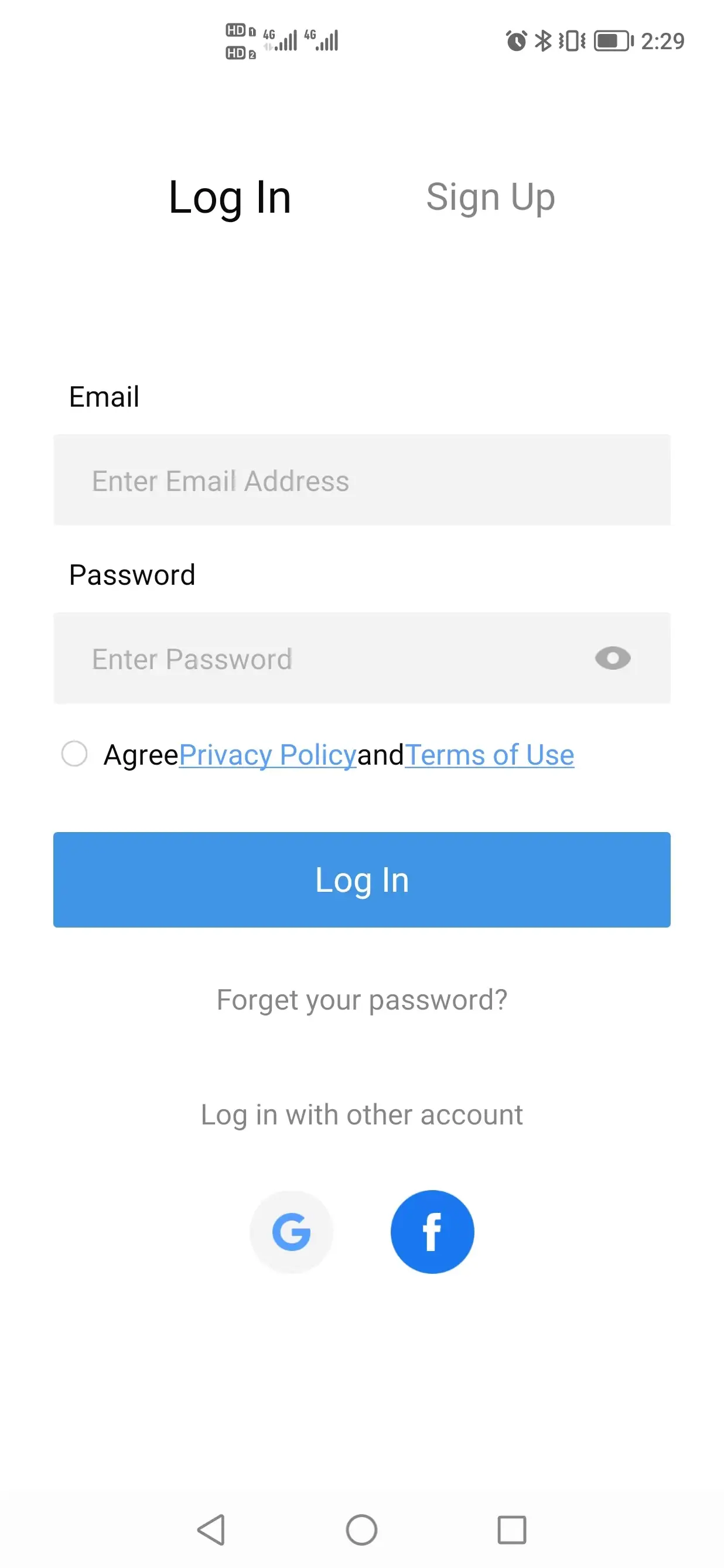Viewport: 724px width, 1568px height.
Task: Sign in with the Facebook icon
Action: pyautogui.click(x=432, y=1232)
